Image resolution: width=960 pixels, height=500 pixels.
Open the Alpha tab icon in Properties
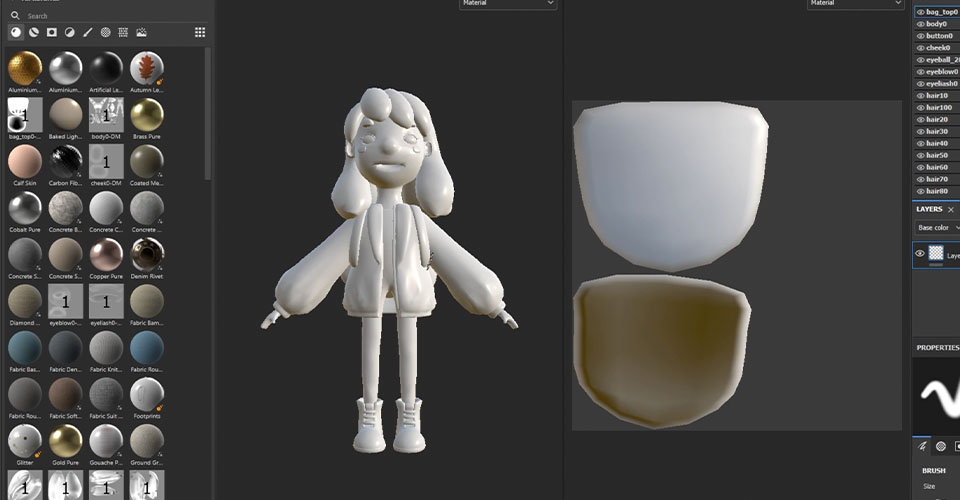point(941,447)
